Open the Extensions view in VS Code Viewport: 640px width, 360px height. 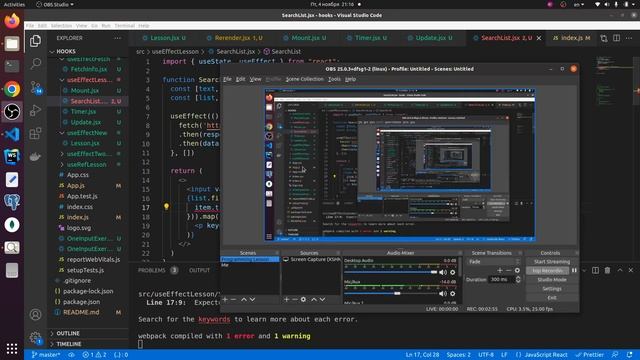36,133
